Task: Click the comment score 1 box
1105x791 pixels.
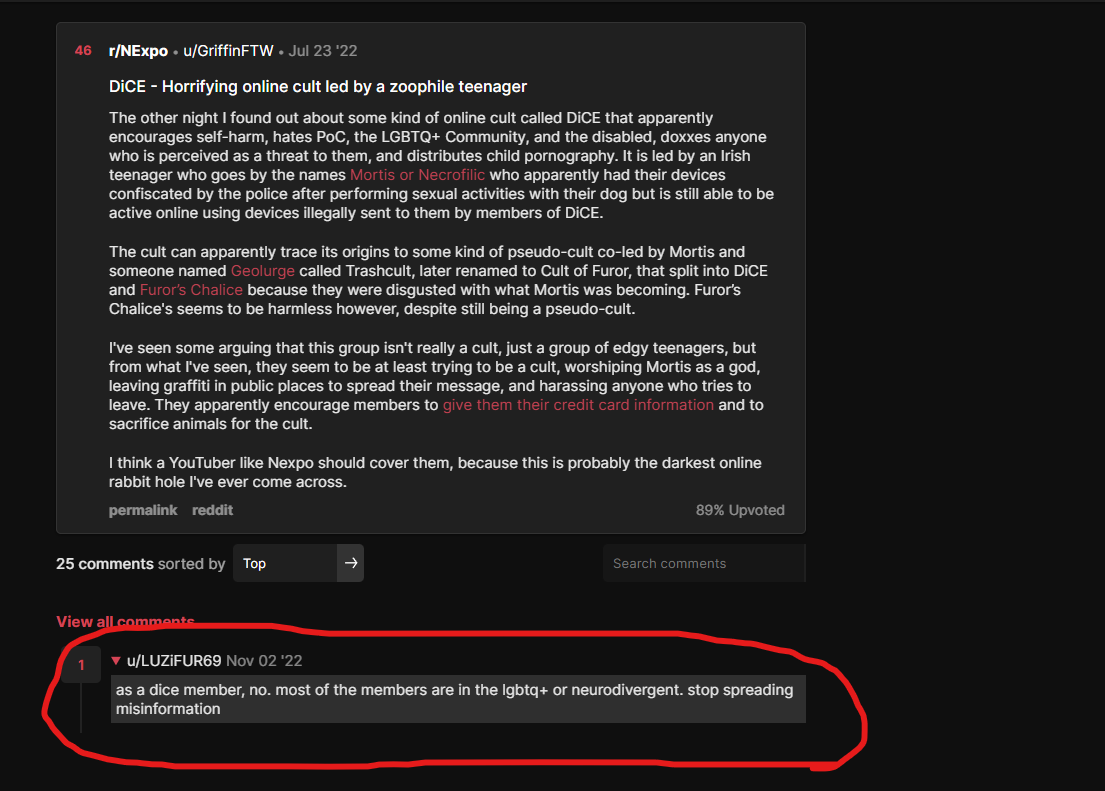Action: point(81,664)
